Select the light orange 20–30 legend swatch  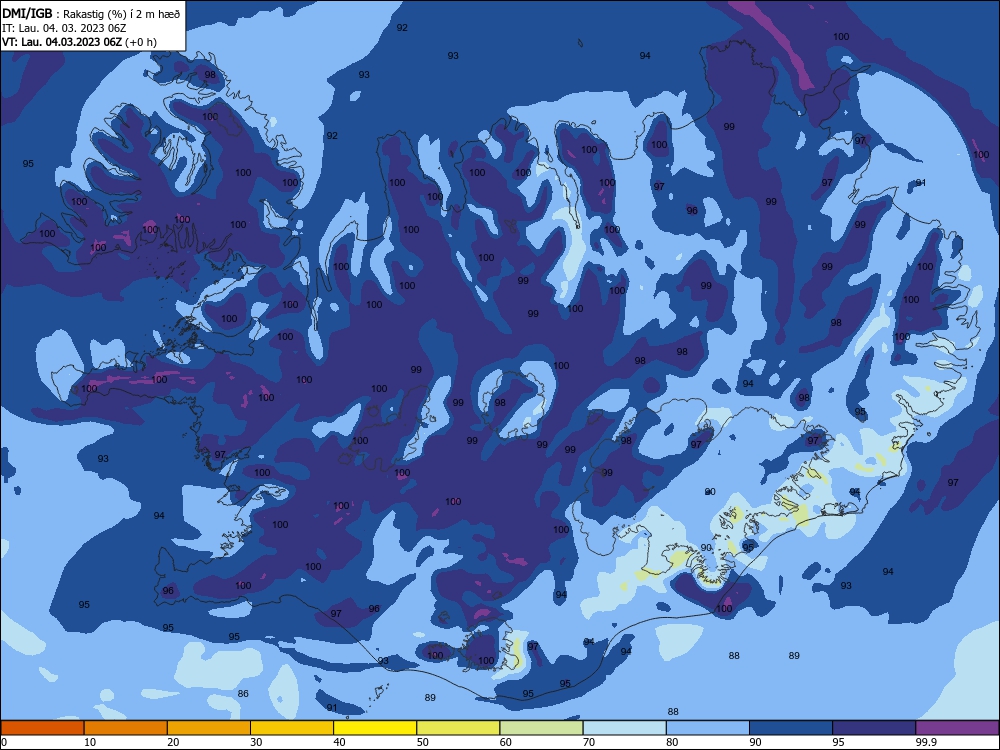click(209, 728)
